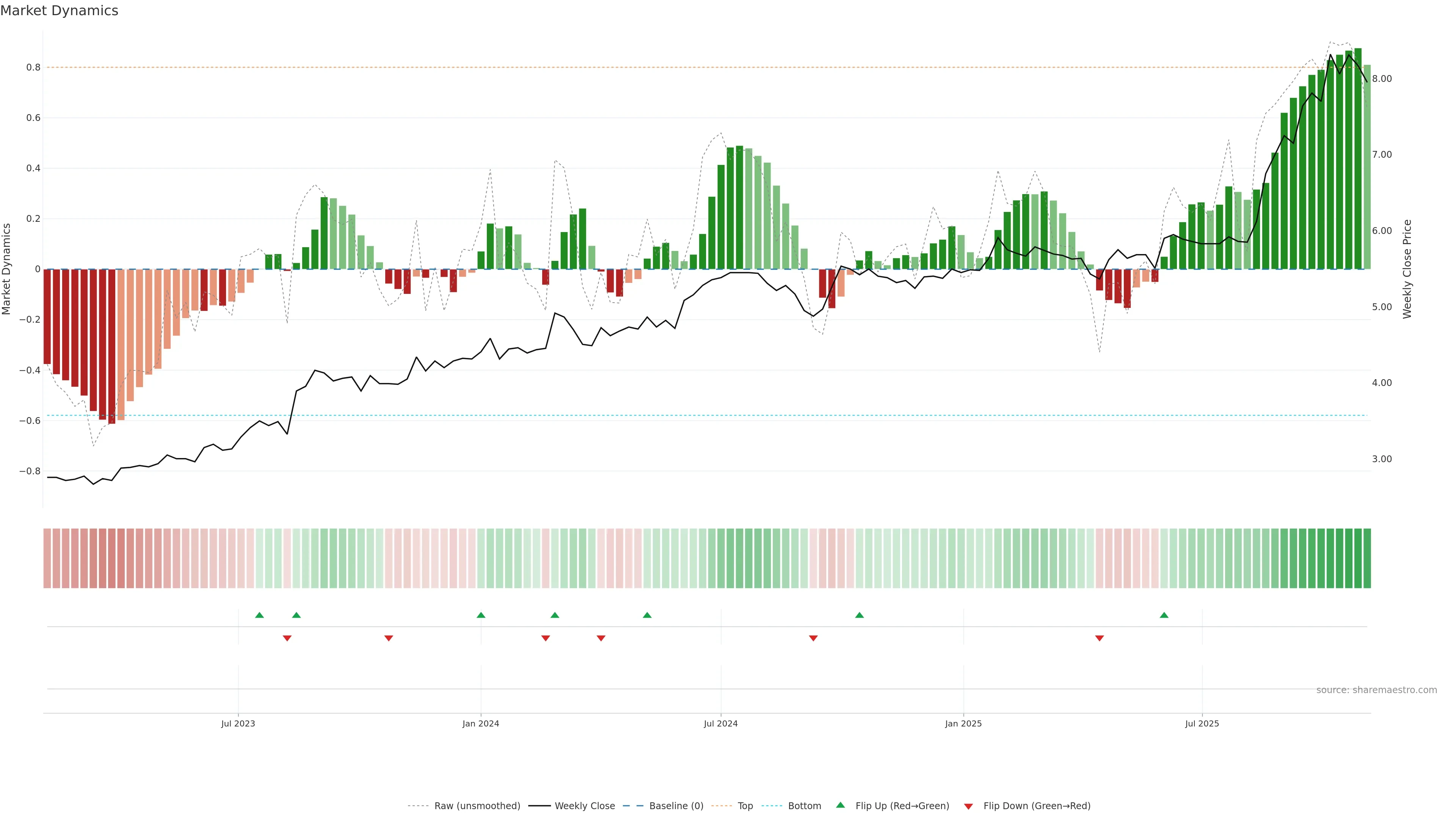Click the last green flip-up marker before Jul 2025
The width and height of the screenshot is (1456, 819).
pos(1164,615)
